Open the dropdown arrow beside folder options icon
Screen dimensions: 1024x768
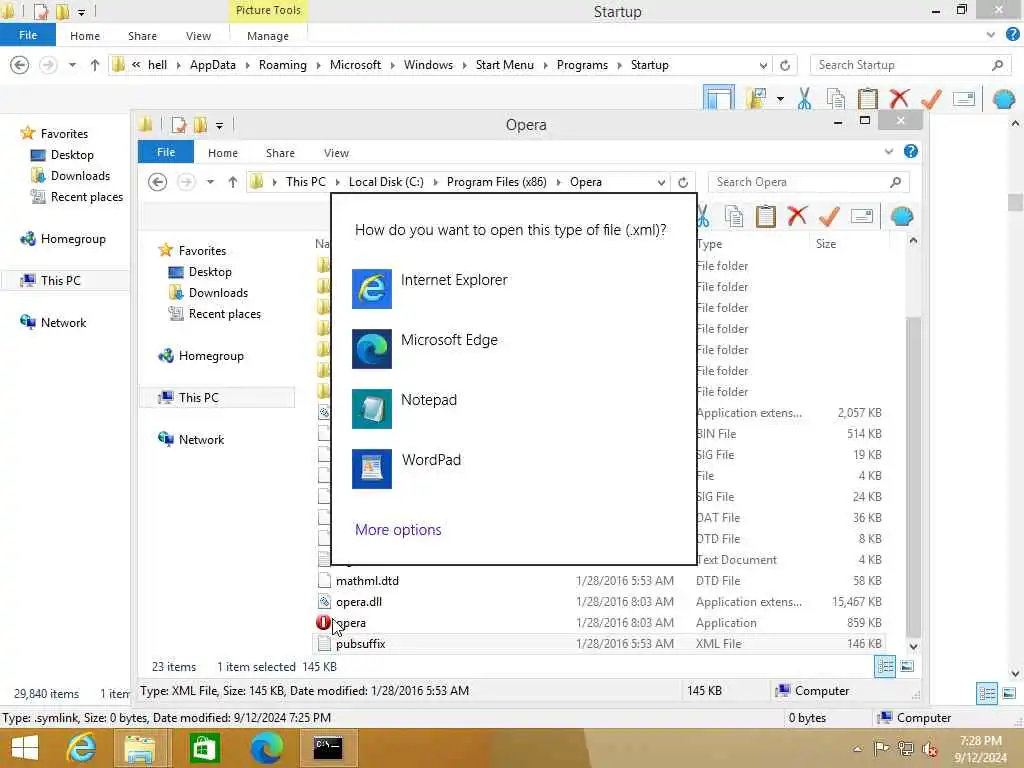click(x=780, y=99)
